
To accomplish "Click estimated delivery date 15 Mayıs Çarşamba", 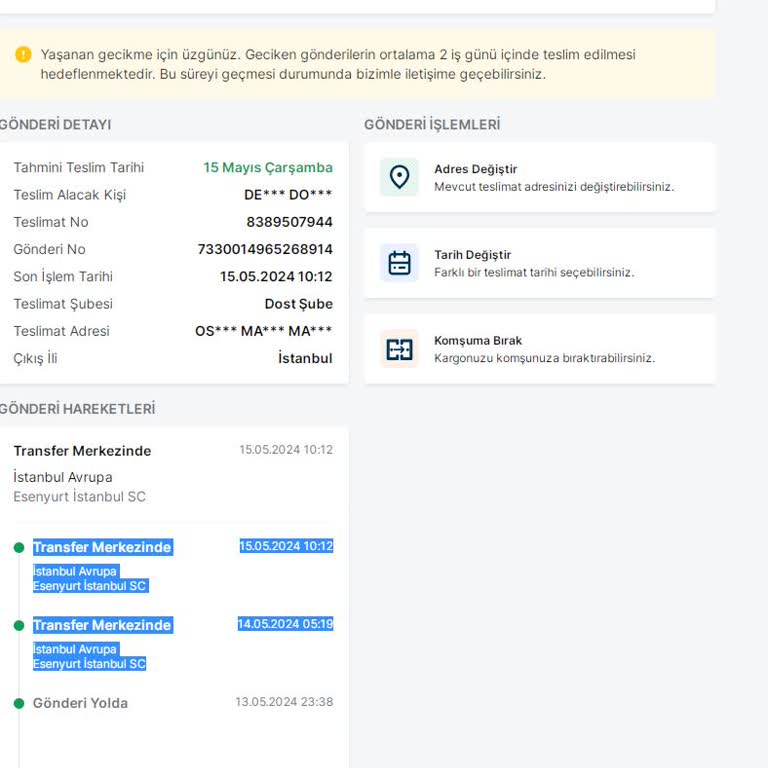I will pos(268,168).
